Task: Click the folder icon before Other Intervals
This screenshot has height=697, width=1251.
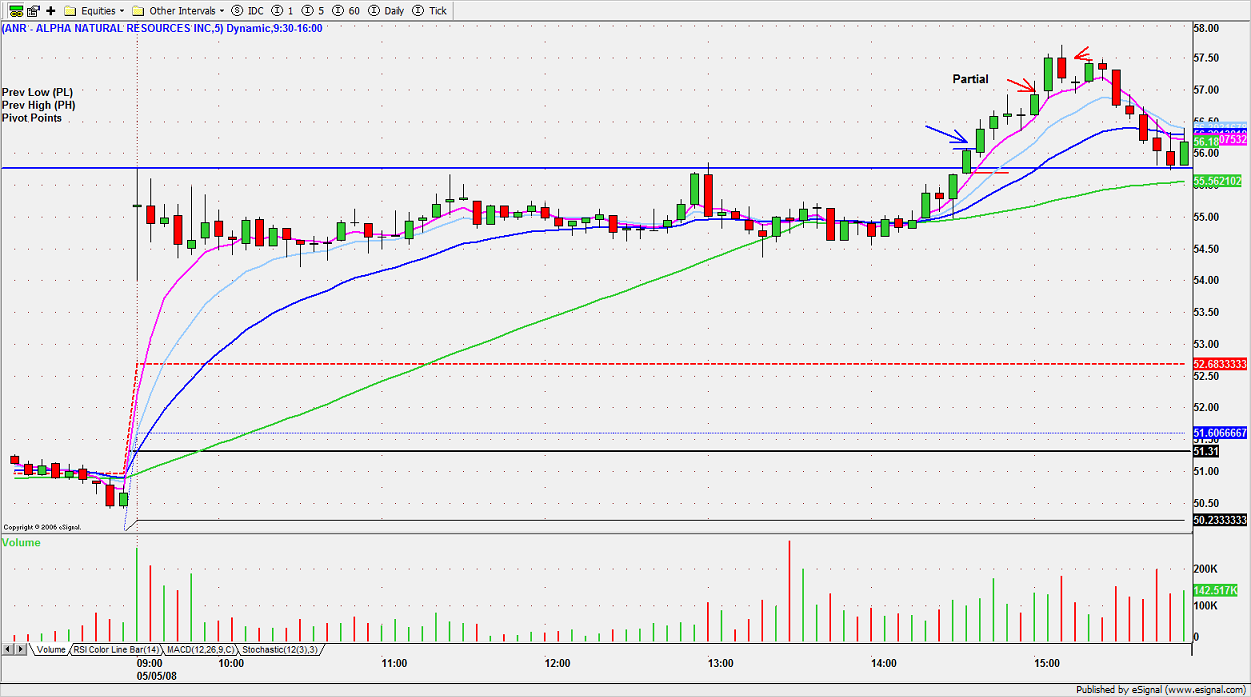Action: (x=139, y=10)
